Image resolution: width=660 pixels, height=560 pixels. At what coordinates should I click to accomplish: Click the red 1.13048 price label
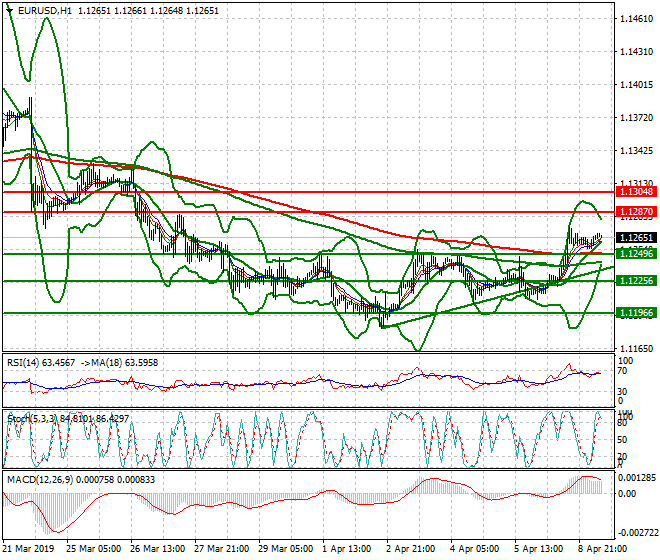pos(636,191)
